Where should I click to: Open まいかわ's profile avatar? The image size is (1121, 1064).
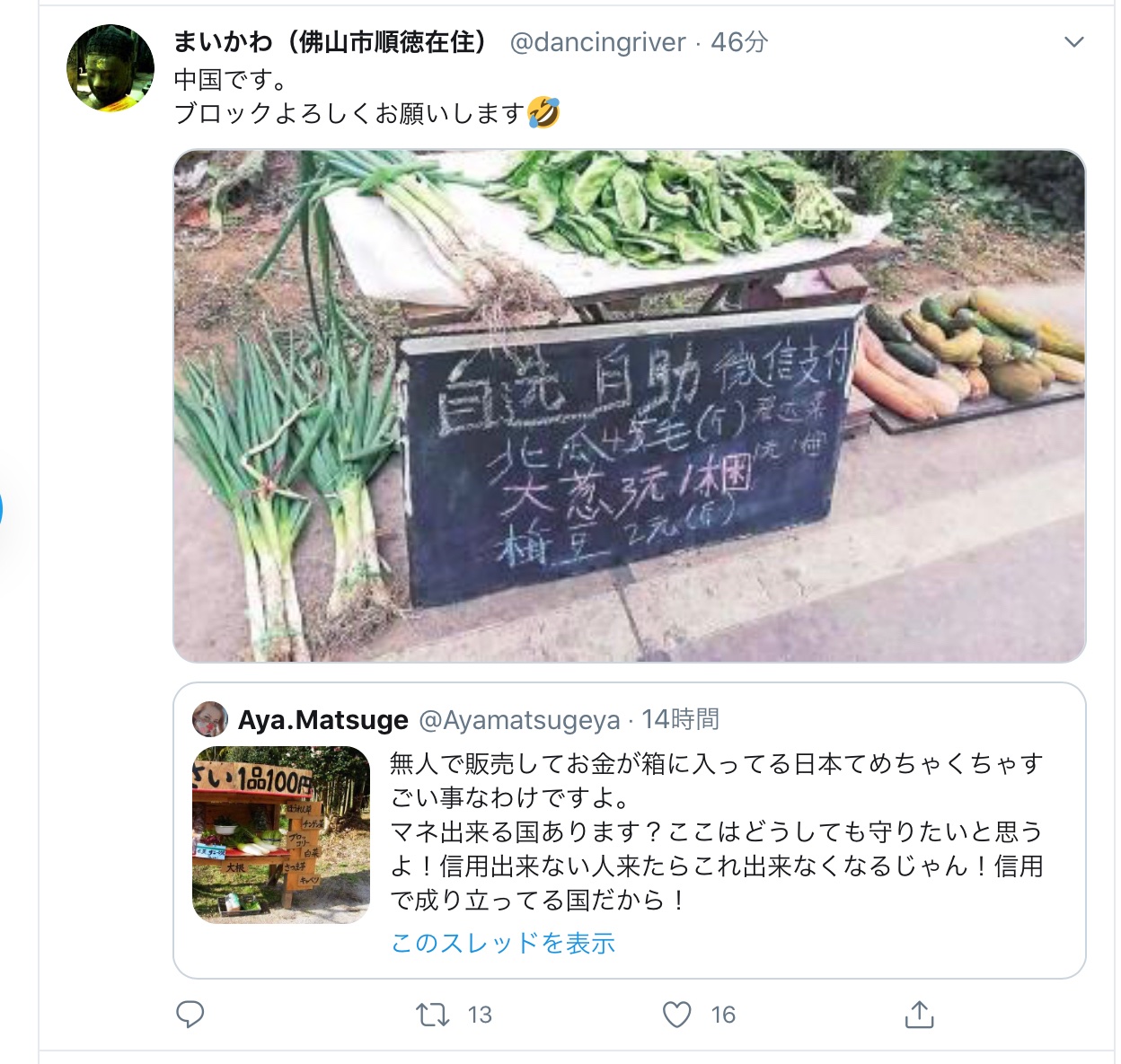coord(110,68)
